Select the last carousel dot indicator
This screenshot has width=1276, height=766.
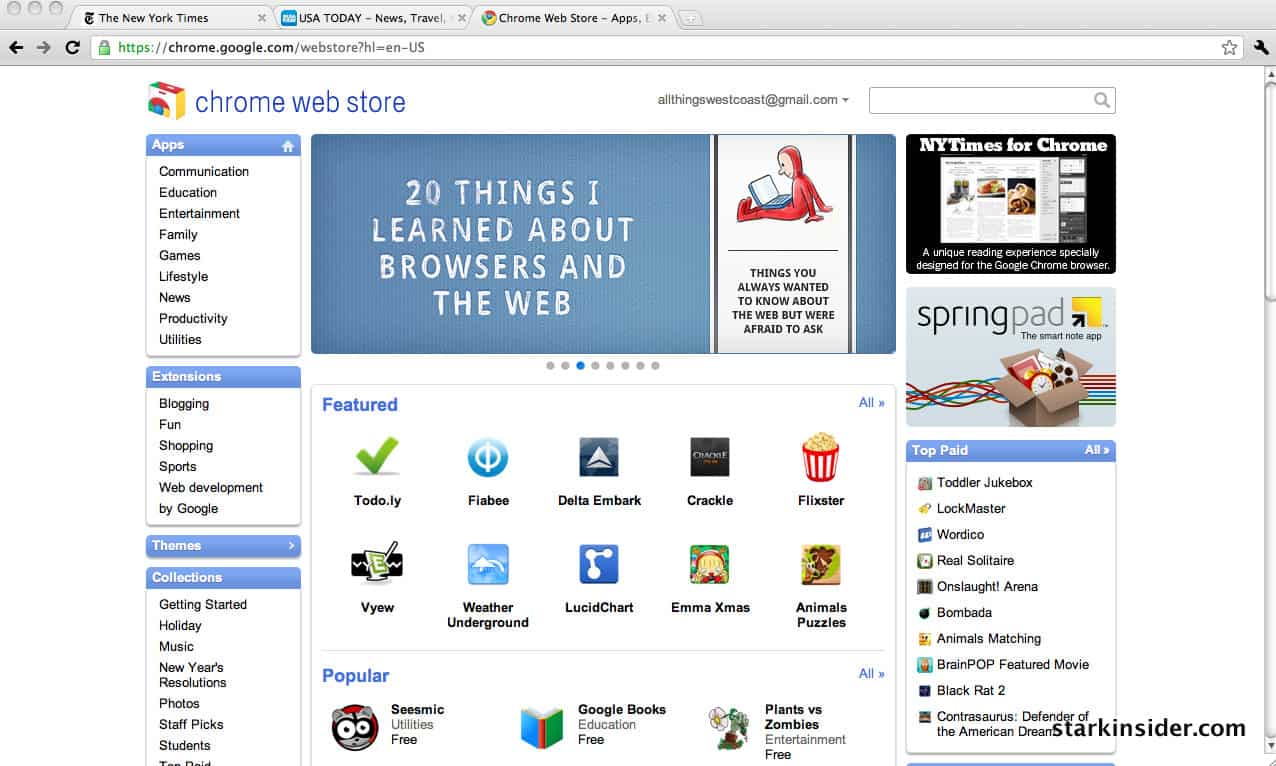pos(655,366)
